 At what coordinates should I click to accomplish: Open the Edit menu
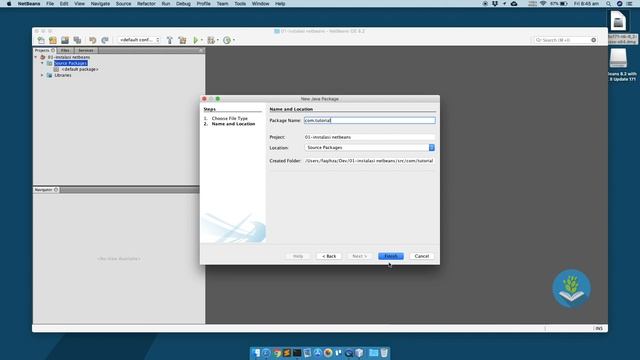pos(64,4)
